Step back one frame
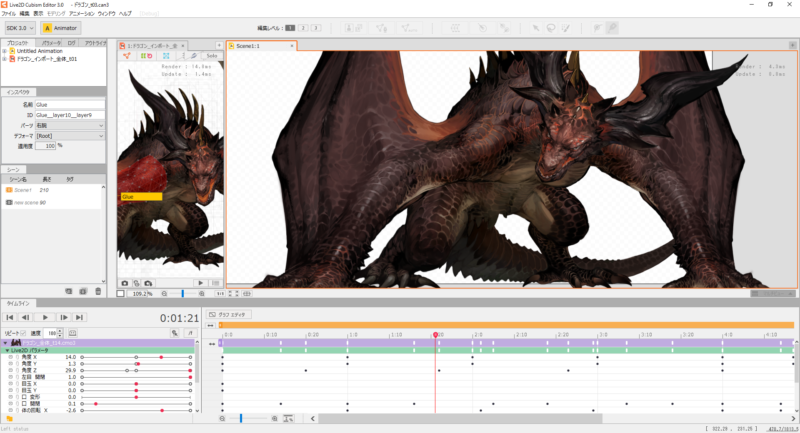Screen dimensions: 800x433 [x=25, y=317]
